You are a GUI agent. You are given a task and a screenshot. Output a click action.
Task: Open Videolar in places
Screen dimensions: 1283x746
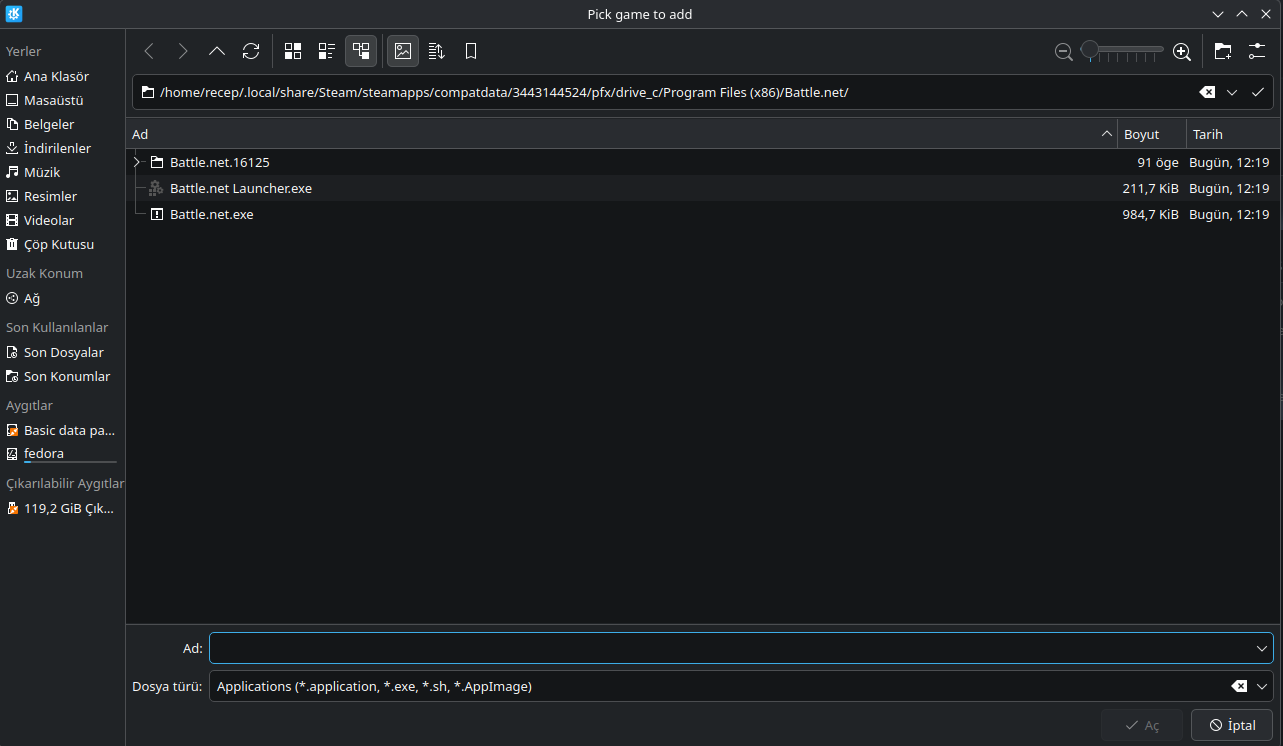coord(62,220)
